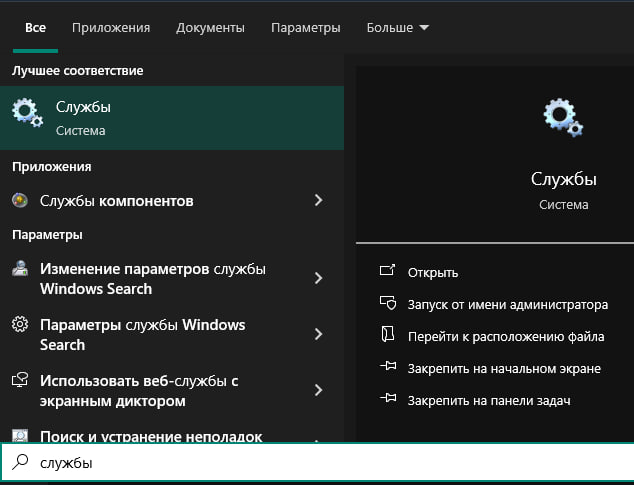Click gear icon beside Параметры службы Windows Search
The width and height of the screenshot is (634, 485).
pos(20,324)
